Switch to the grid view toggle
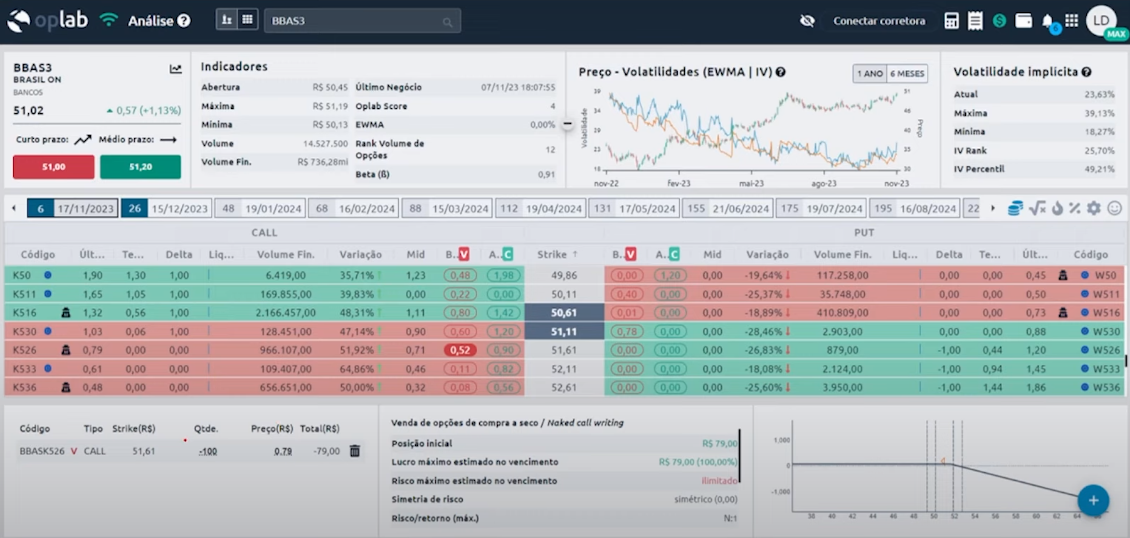1130x538 pixels. click(x=247, y=20)
